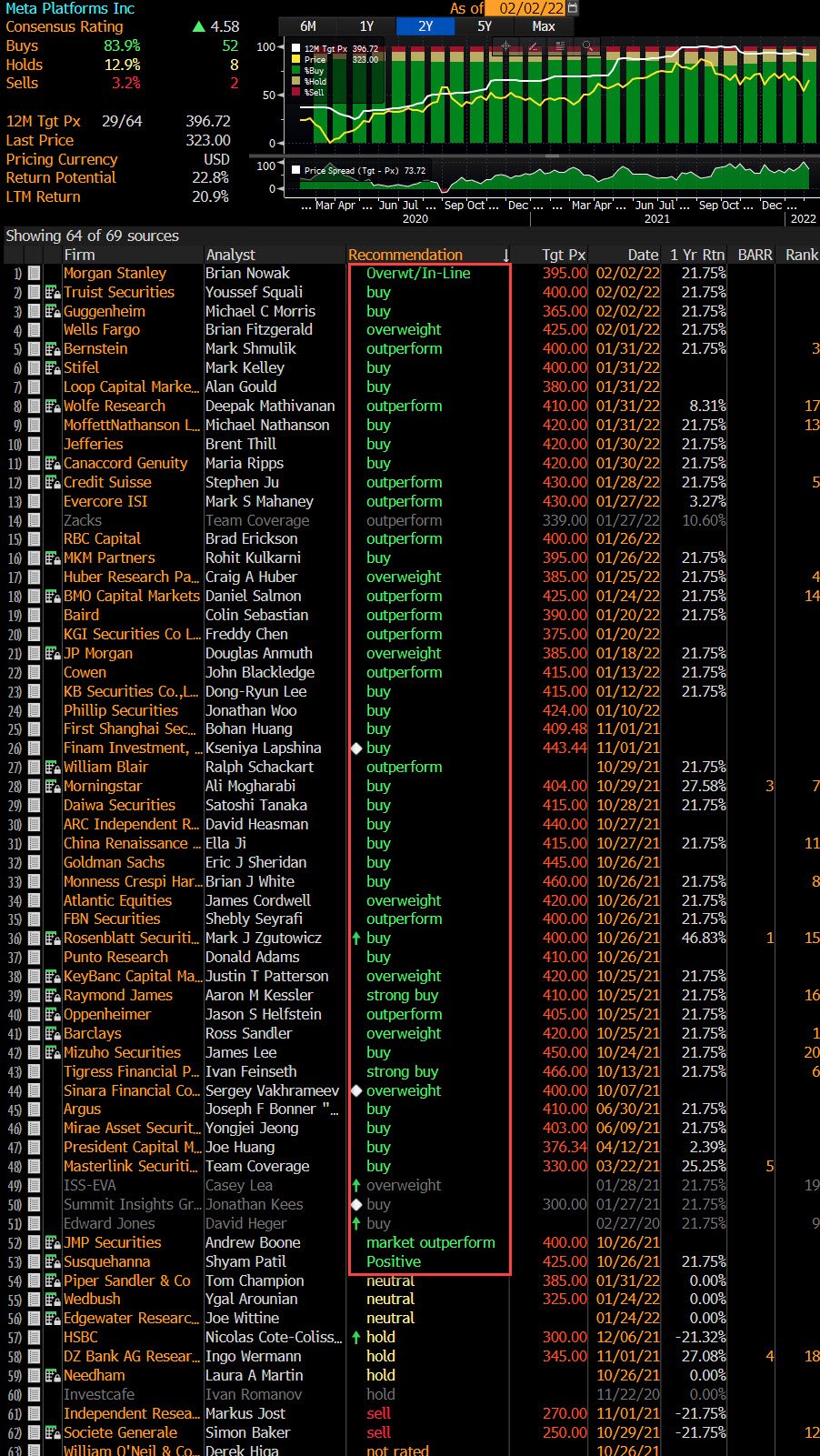Click the yellow Price legend swatch
Viewport: 820px width, 1456px height.
[x=296, y=60]
